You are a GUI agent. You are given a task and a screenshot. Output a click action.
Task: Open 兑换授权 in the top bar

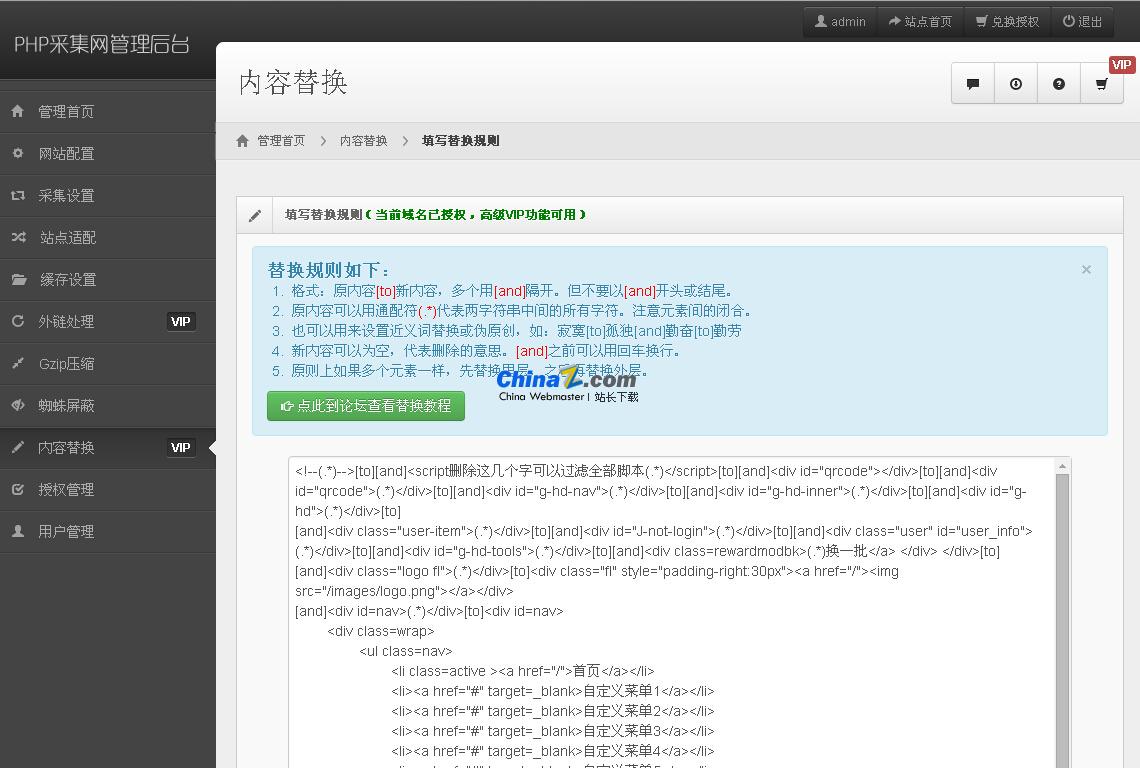1007,22
